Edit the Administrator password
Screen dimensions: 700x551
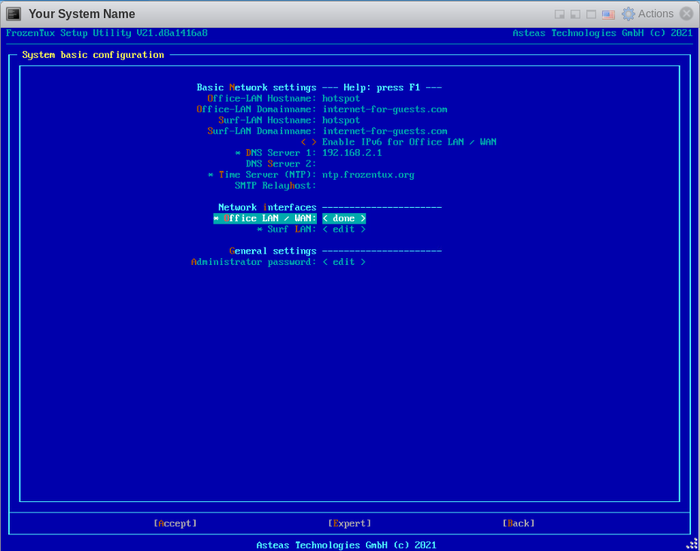[344, 262]
